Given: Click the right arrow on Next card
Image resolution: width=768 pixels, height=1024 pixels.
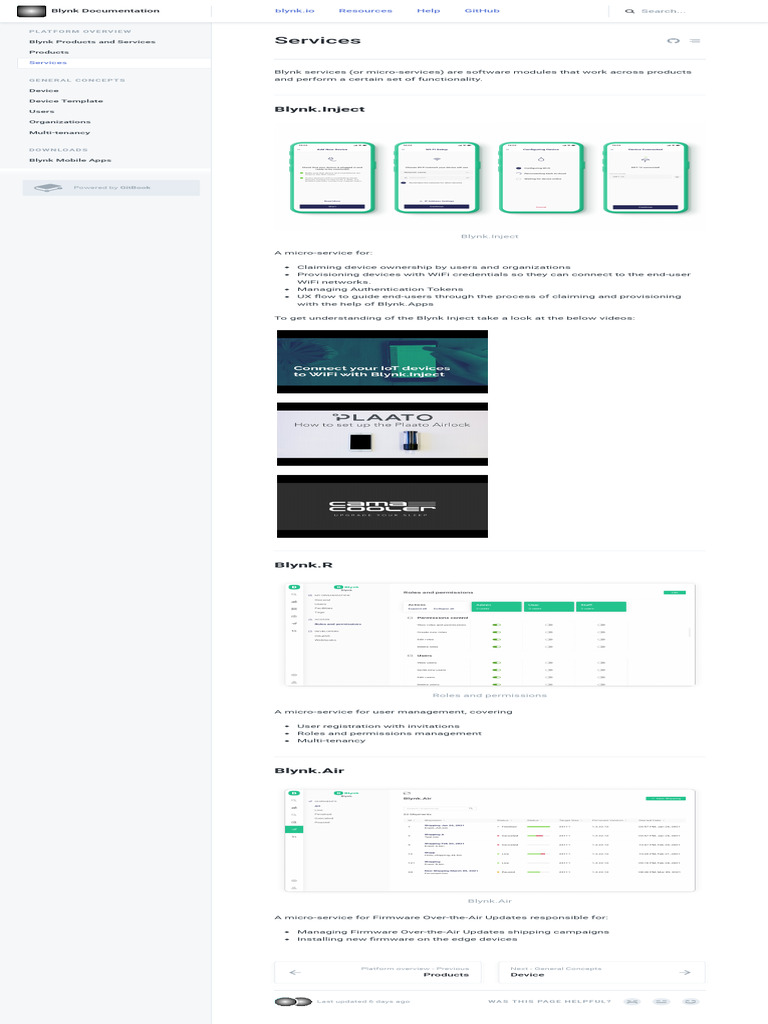Looking at the screenshot, I should [684, 972].
